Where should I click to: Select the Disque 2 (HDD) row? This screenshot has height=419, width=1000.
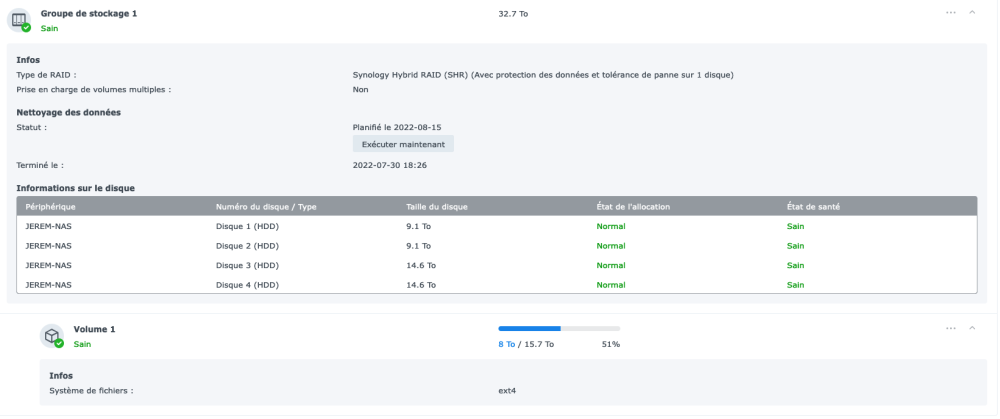click(247, 246)
